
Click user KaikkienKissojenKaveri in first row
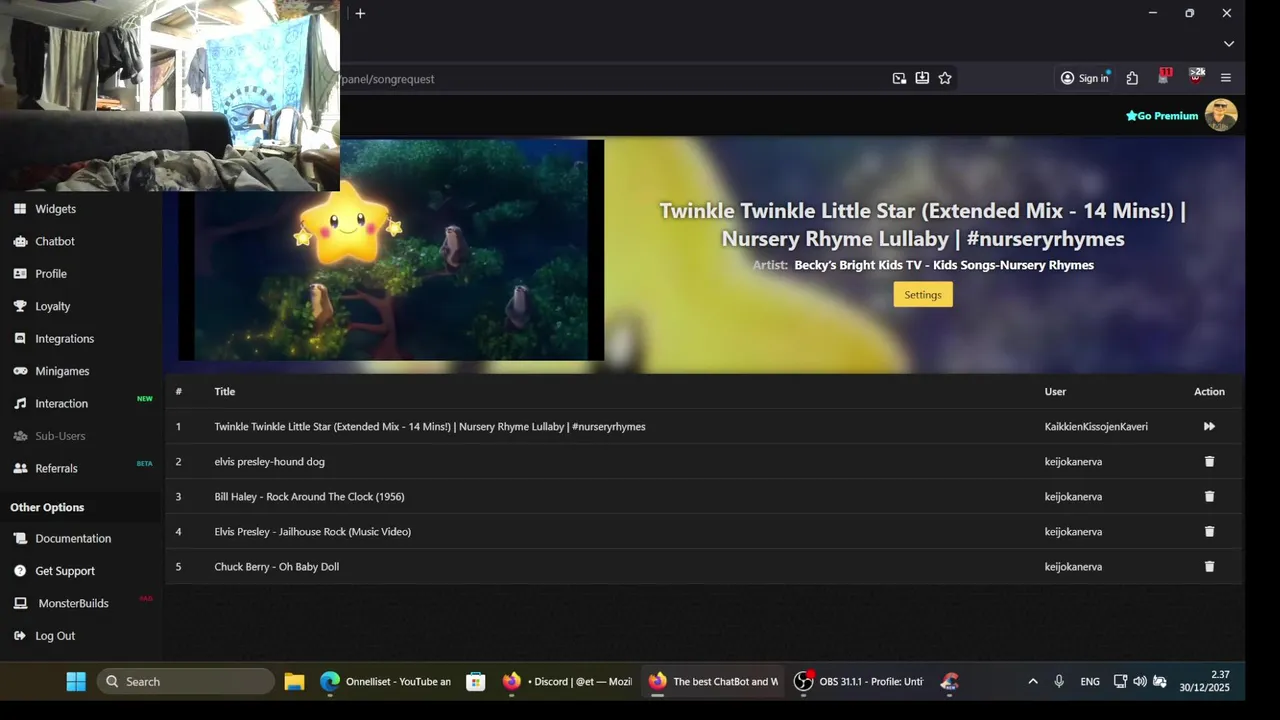click(1096, 426)
